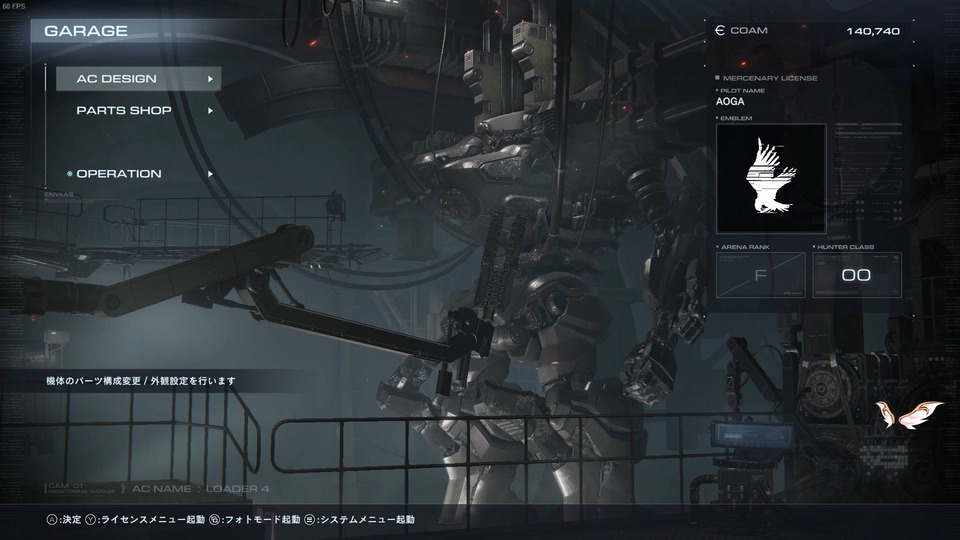The image size is (960, 540).
Task: Click the 60 FPS counter
Action: click(13, 6)
